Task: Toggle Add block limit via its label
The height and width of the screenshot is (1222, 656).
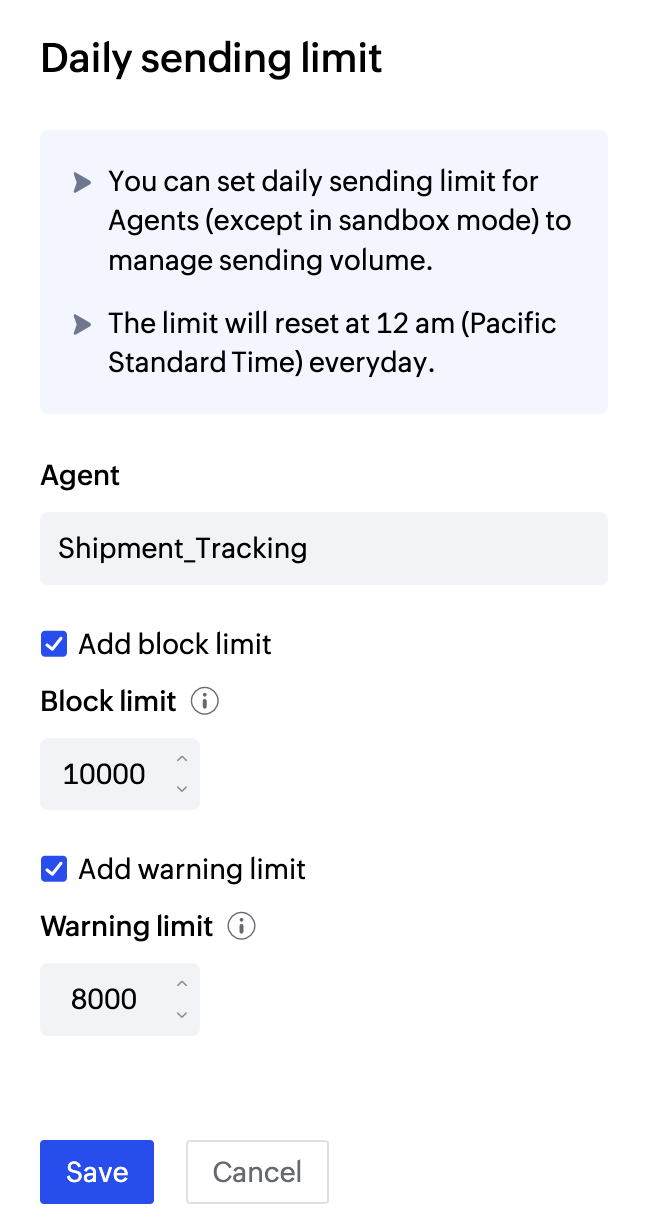Action: point(175,644)
